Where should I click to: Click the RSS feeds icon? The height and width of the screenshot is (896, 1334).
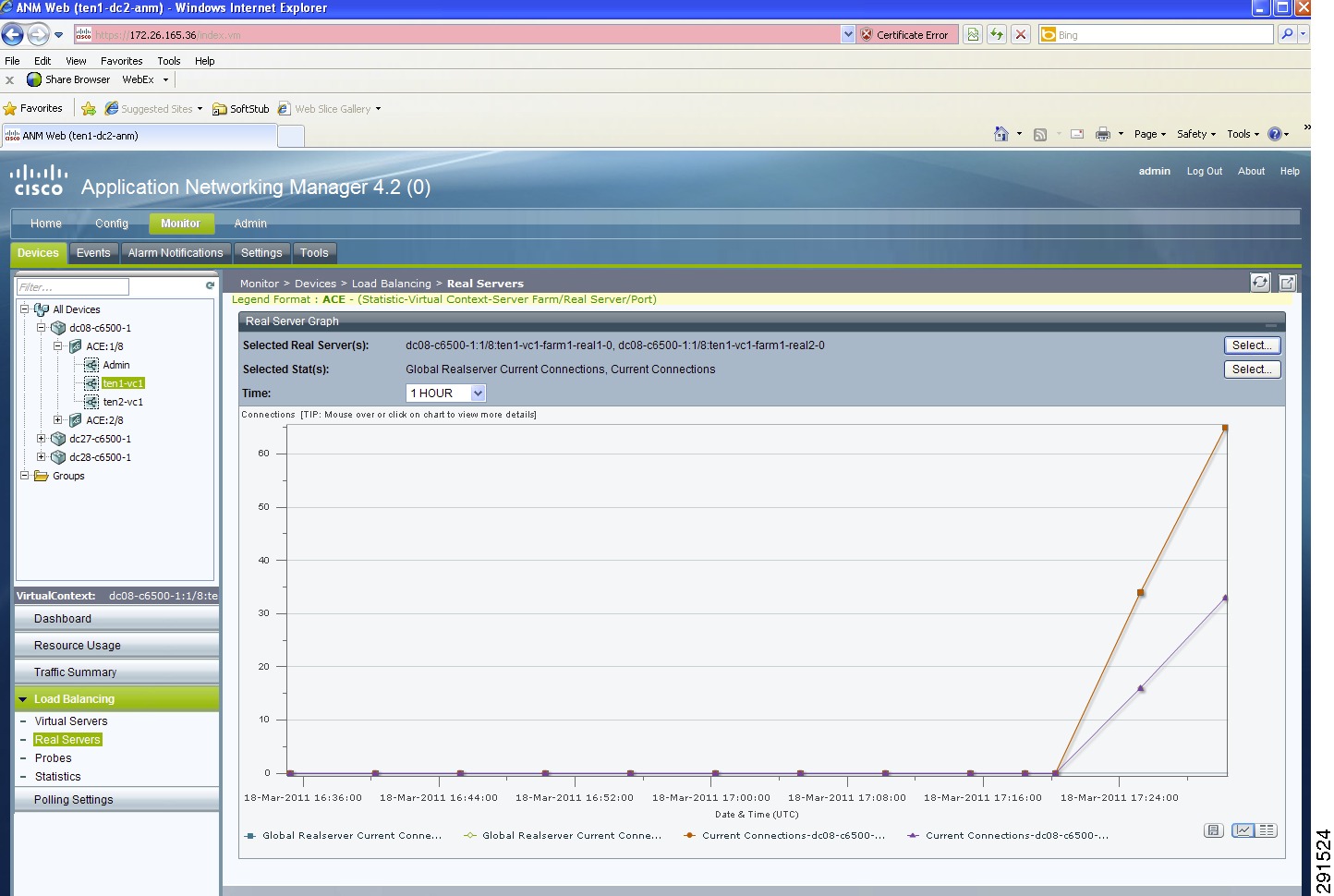tap(1040, 135)
